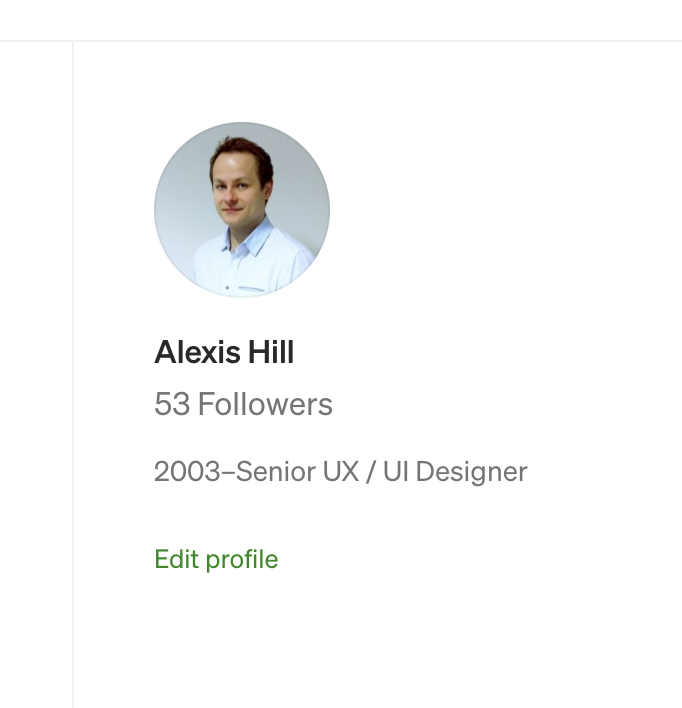Click the Alexis Hill profile avatar
The image size is (682, 708).
[241, 210]
